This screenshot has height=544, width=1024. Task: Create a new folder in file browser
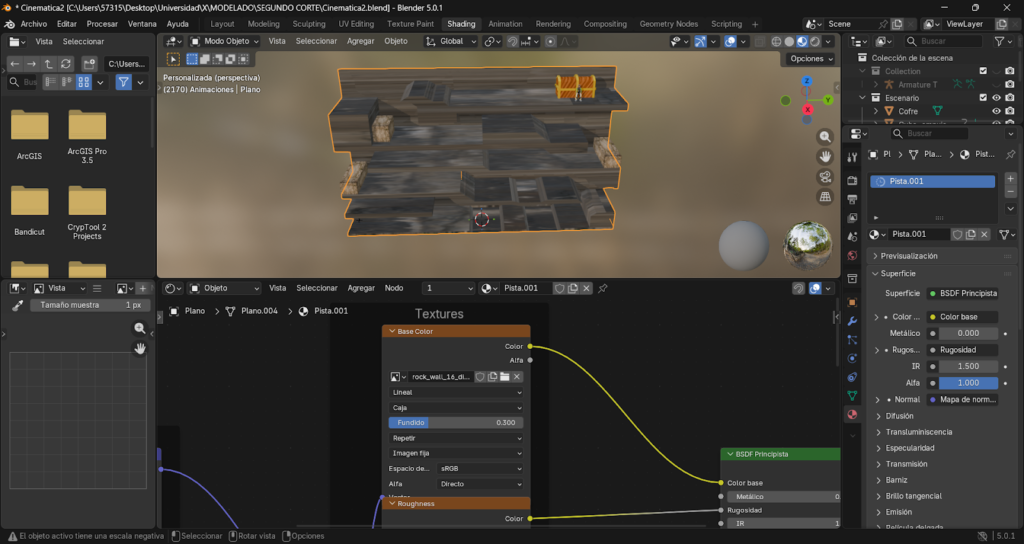click(x=89, y=63)
